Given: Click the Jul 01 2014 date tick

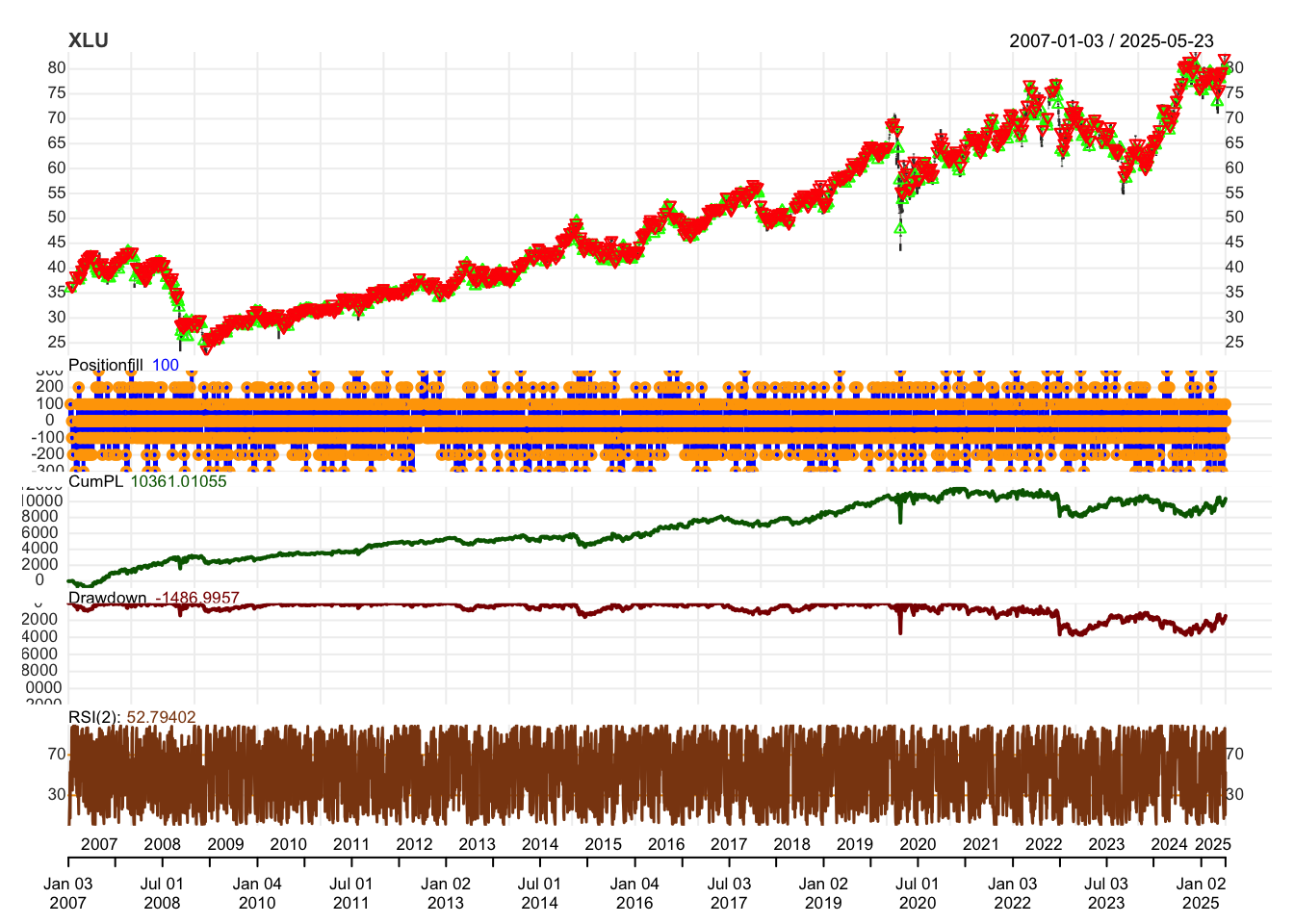Looking at the screenshot, I should [539, 893].
